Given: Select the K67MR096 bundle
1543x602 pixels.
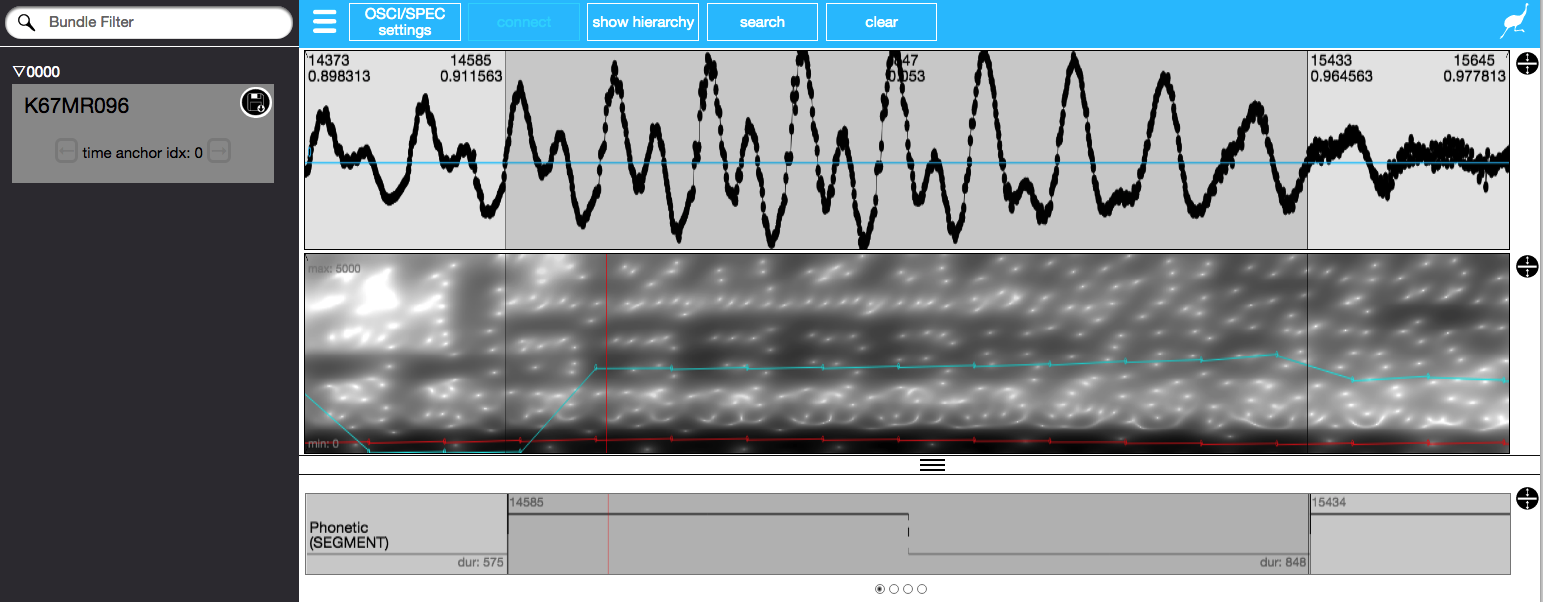Looking at the screenshot, I should [77, 106].
